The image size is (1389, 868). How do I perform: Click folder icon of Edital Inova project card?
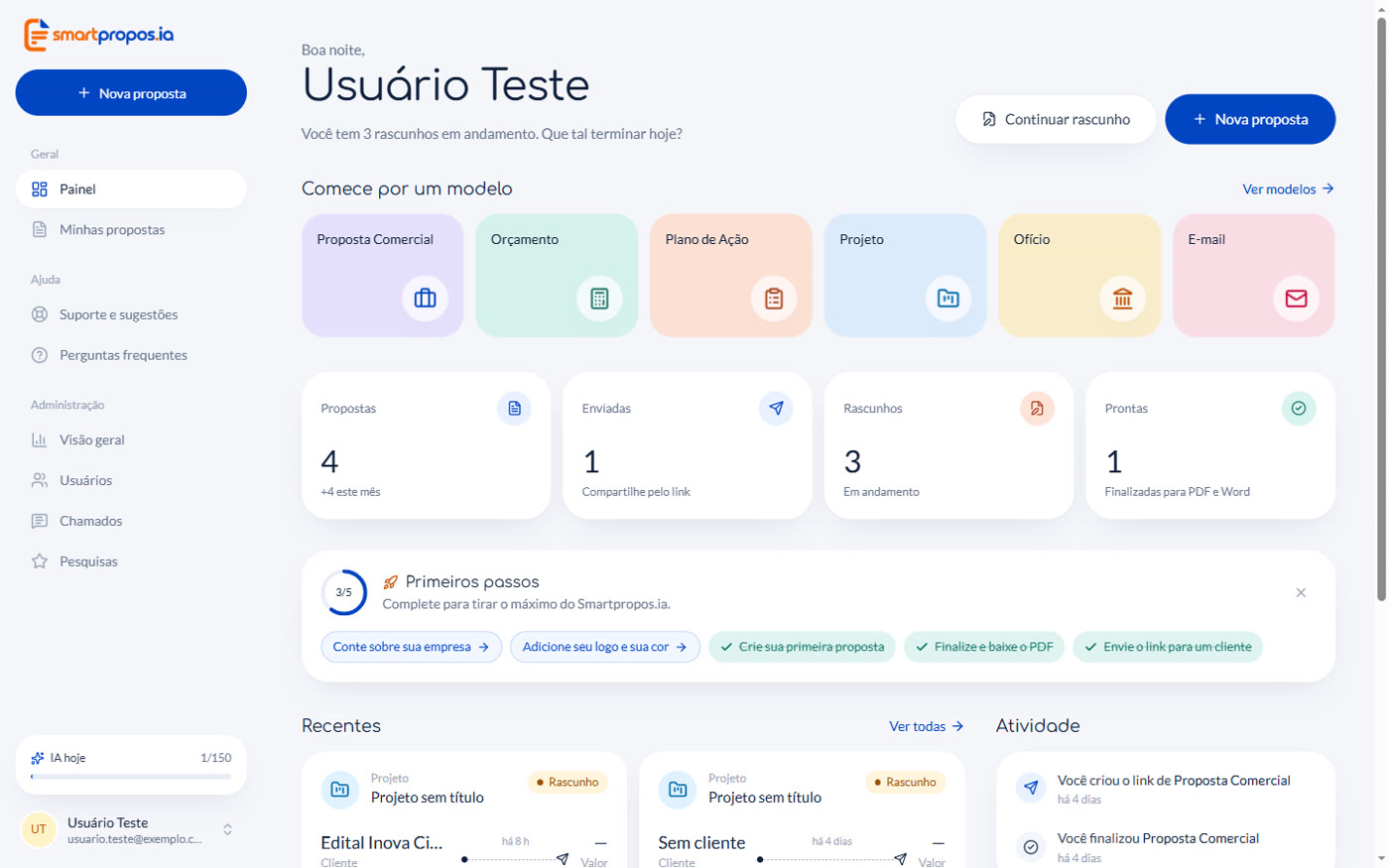[339, 790]
